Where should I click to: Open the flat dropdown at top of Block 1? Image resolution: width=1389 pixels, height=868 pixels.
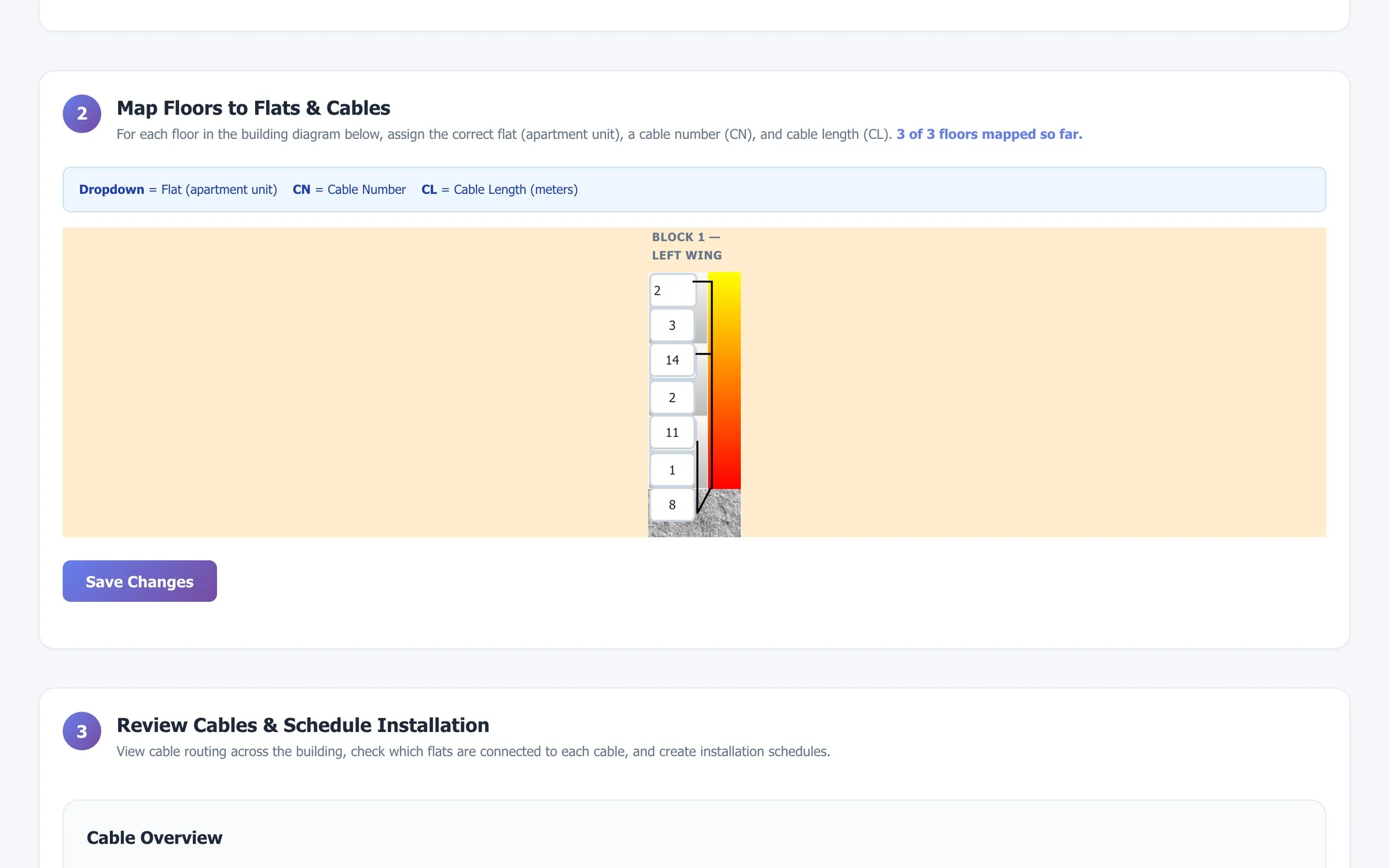pyautogui.click(x=673, y=290)
